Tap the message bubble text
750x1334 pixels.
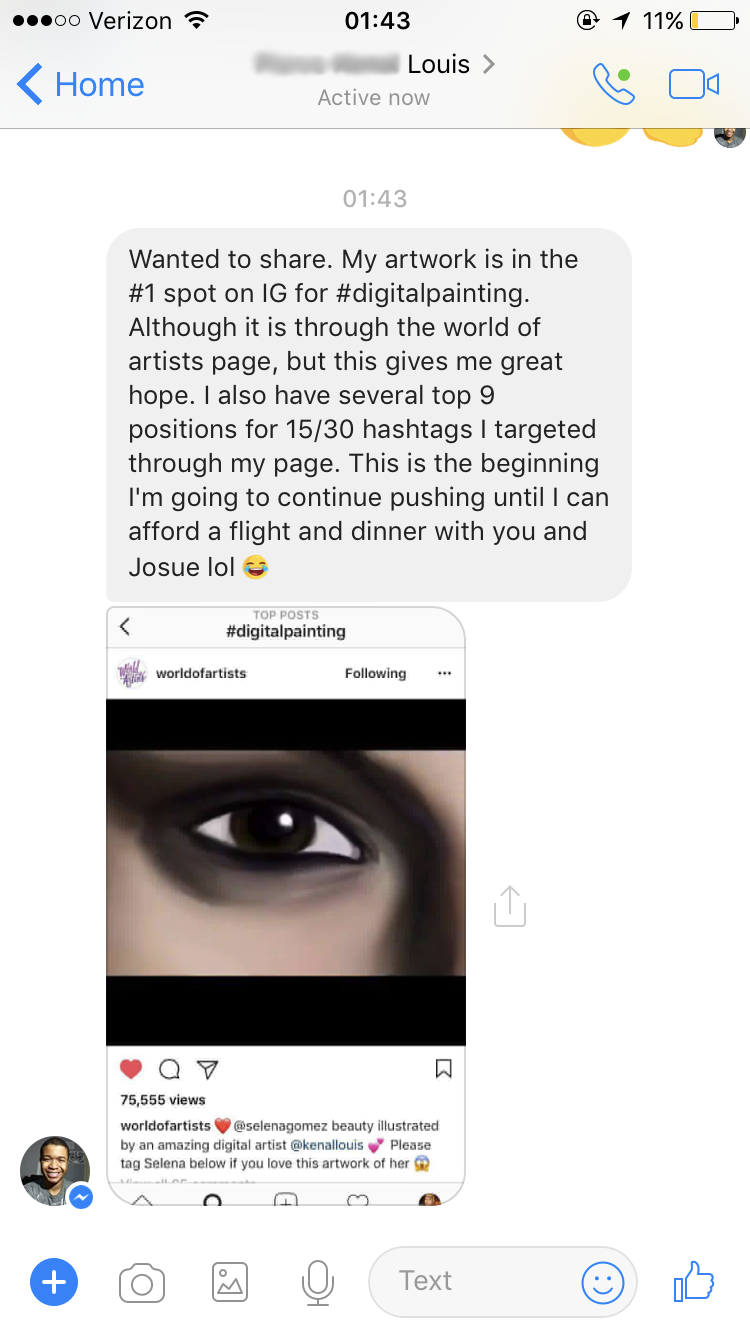(x=369, y=413)
